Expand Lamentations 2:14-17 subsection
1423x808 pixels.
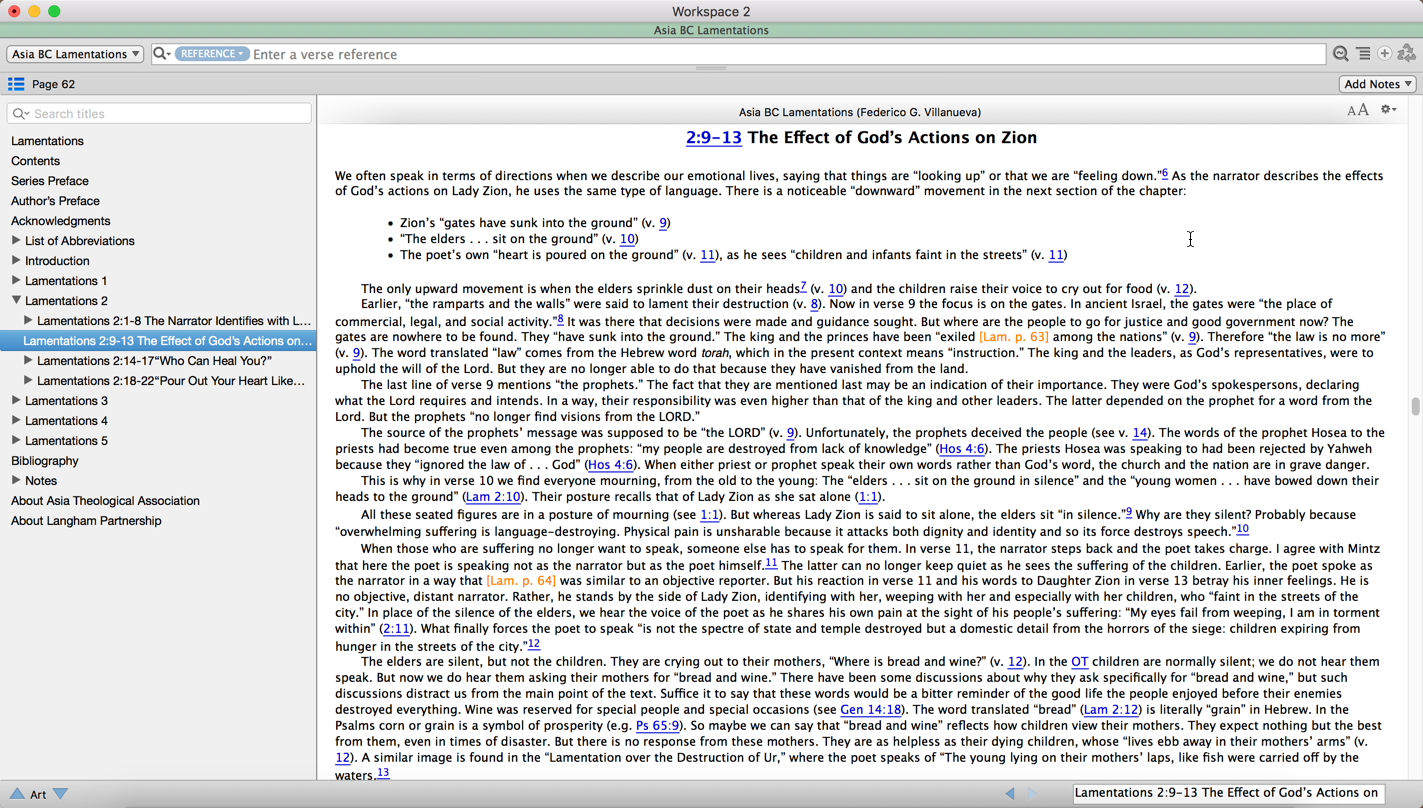(x=28, y=360)
